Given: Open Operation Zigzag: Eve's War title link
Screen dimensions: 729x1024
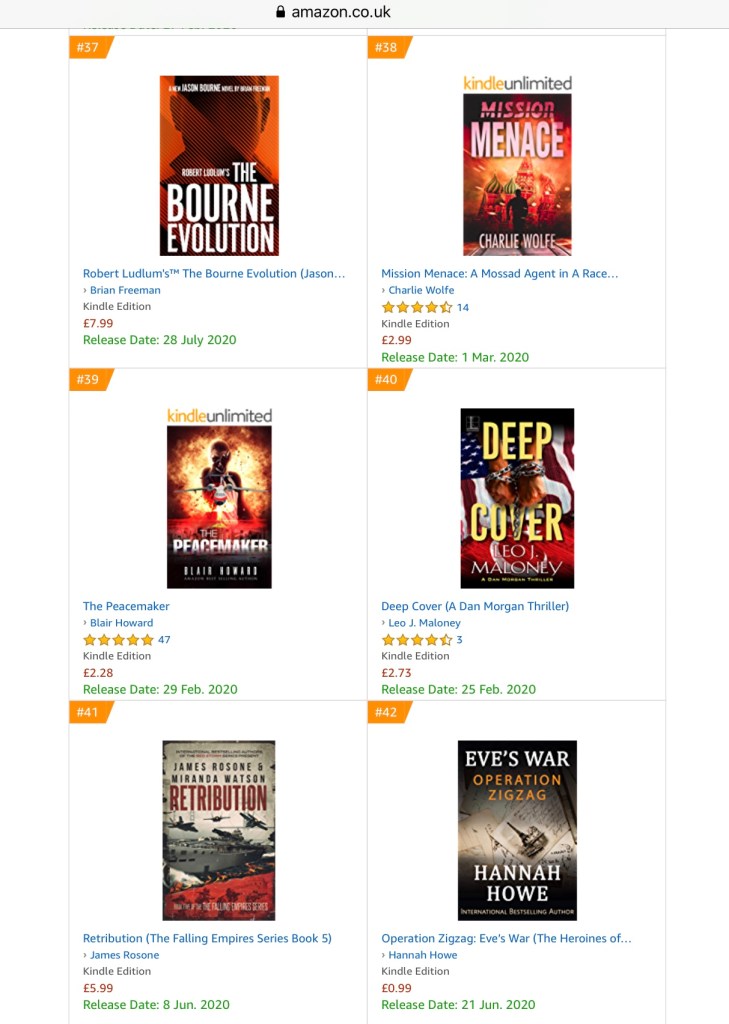Looking at the screenshot, I should click(x=506, y=938).
